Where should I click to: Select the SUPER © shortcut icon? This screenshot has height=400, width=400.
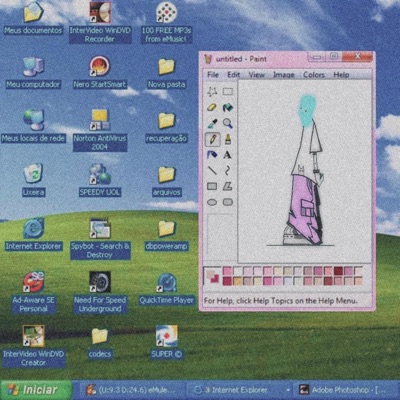(x=166, y=342)
